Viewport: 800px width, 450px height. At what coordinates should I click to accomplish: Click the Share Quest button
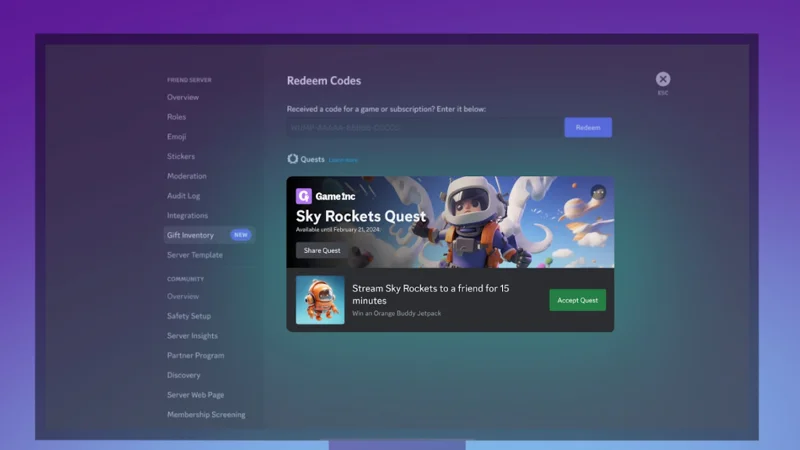pos(322,251)
